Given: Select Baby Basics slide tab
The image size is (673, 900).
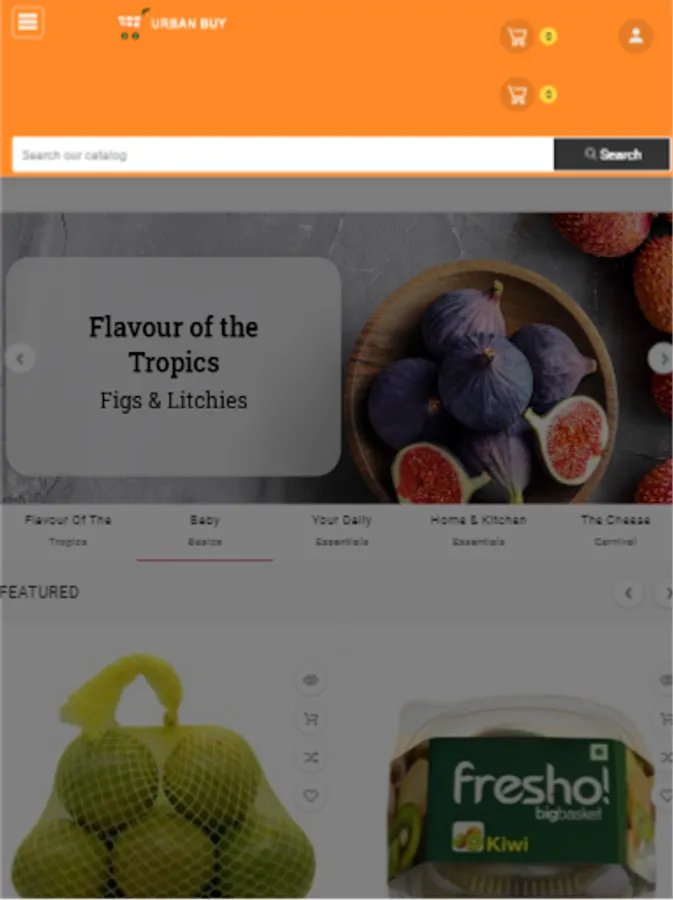Looking at the screenshot, I should [x=205, y=530].
